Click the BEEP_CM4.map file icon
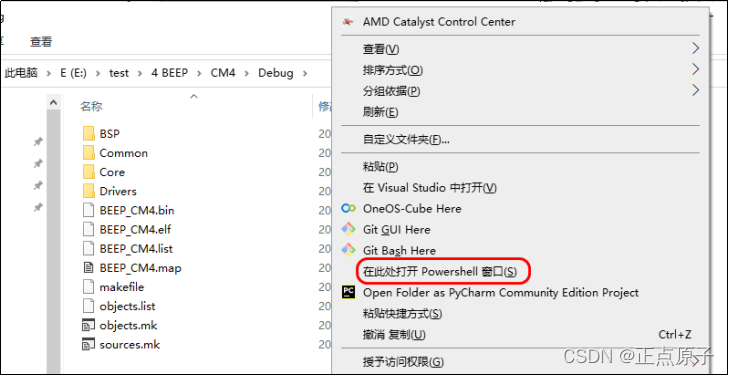Screen dimensions: 729x376 click(x=88, y=268)
